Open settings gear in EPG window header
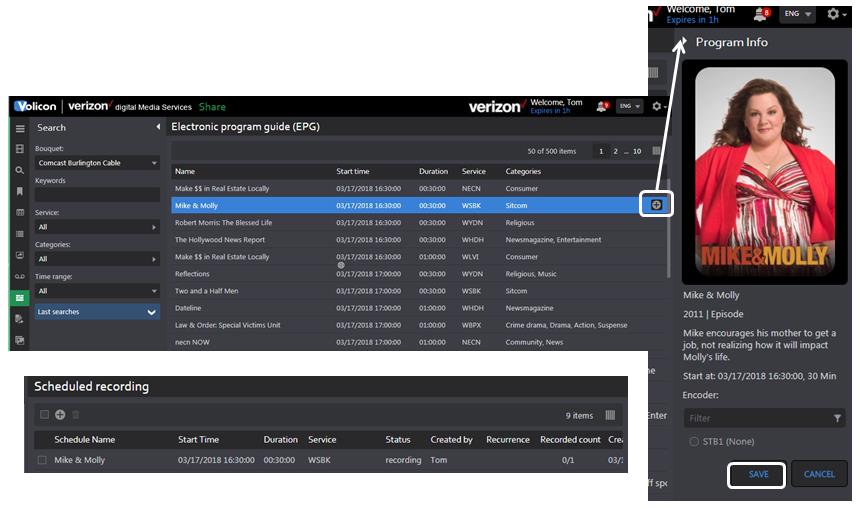This screenshot has height=509, width=860. tap(657, 106)
